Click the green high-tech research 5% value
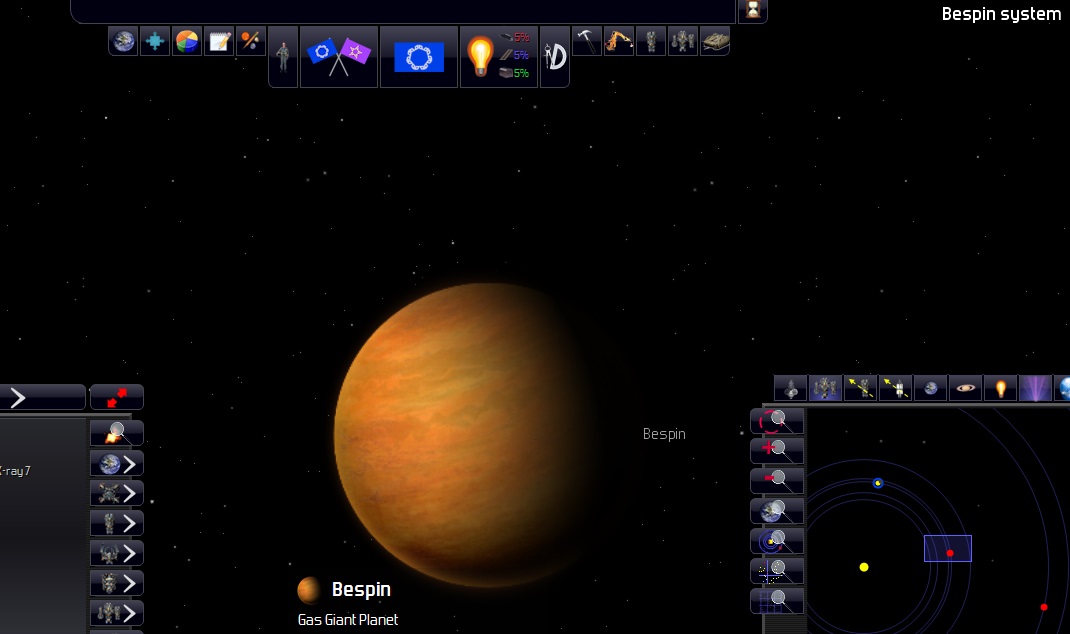This screenshot has width=1070, height=634. 521,73
